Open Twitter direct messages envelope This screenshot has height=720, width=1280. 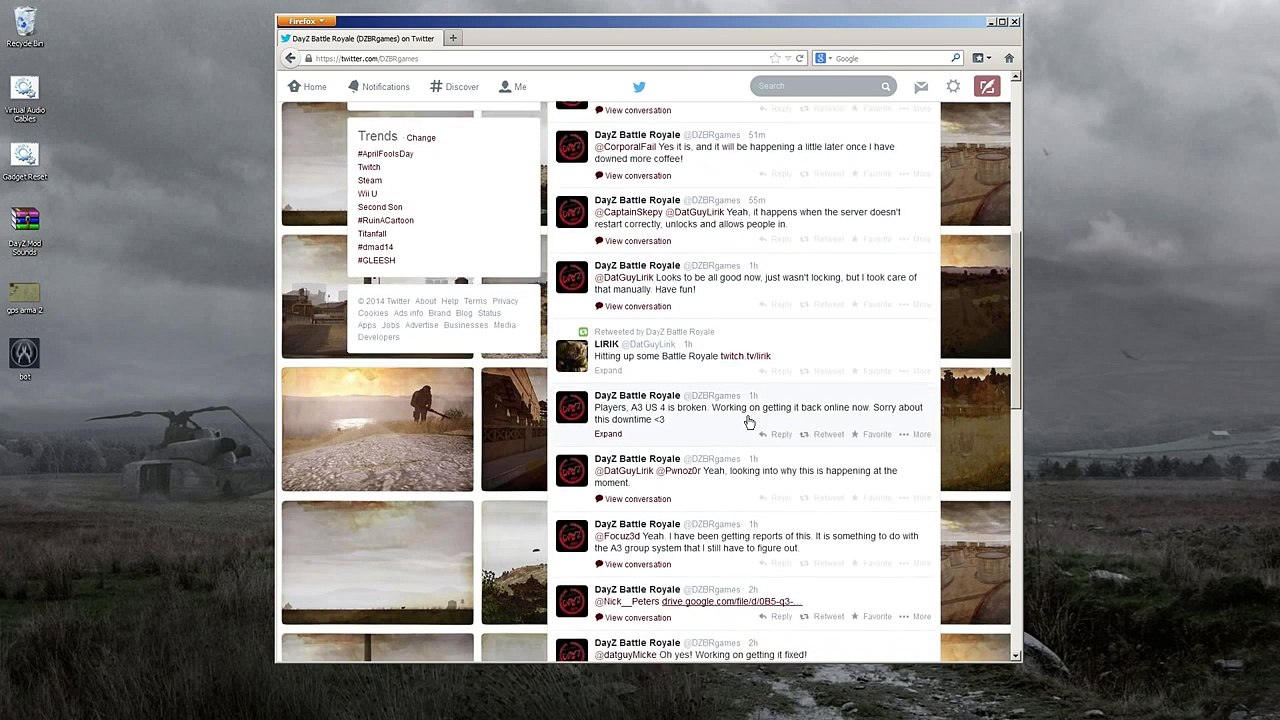[921, 87]
